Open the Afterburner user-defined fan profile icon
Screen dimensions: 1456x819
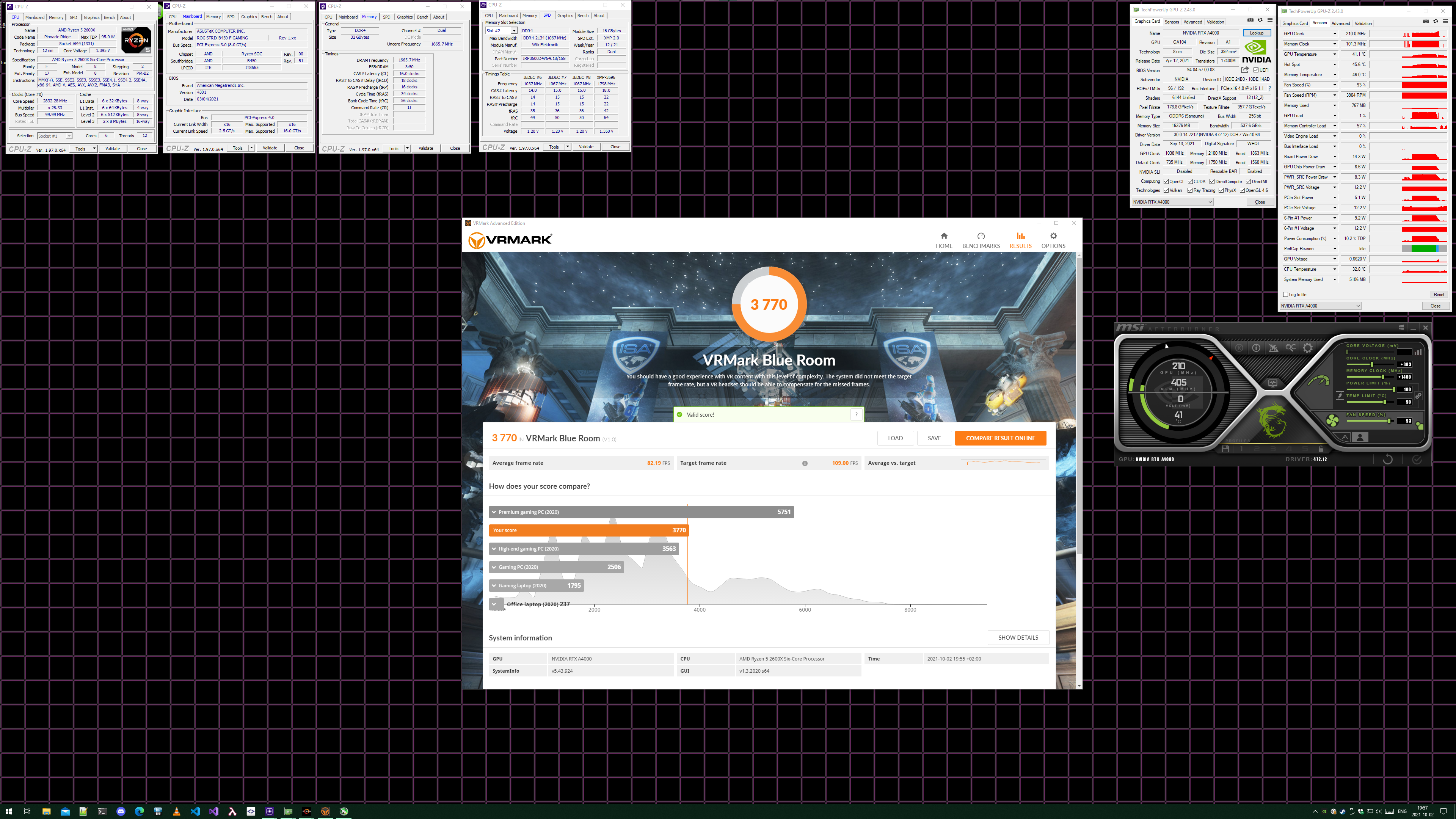1360,438
